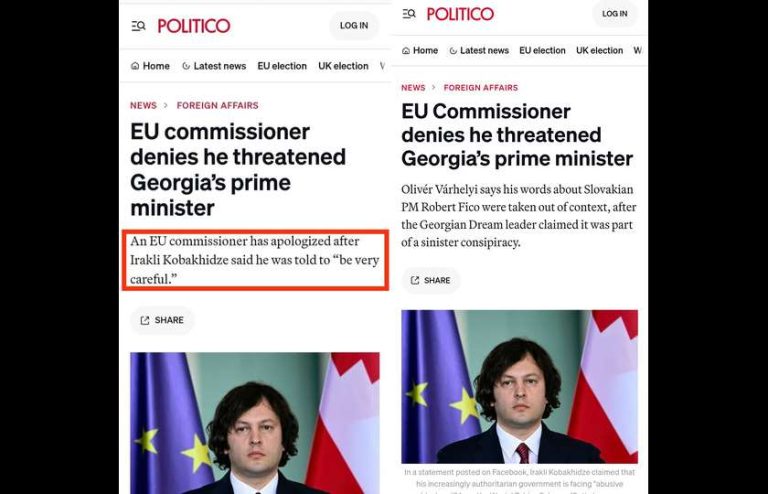Open FOREIGN AFFAIRS link on left article
The height and width of the screenshot is (494, 768).
coord(217,105)
